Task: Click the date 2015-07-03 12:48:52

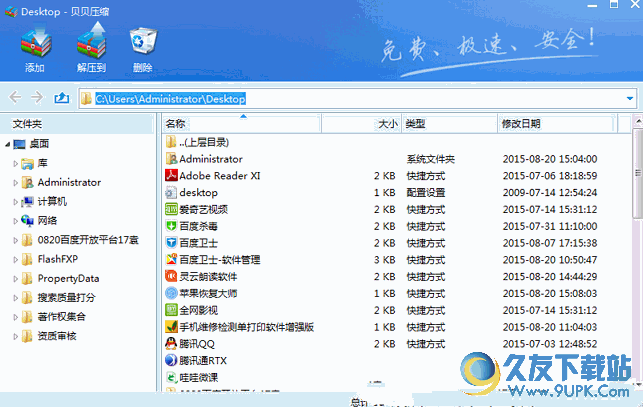Action: pos(550,344)
